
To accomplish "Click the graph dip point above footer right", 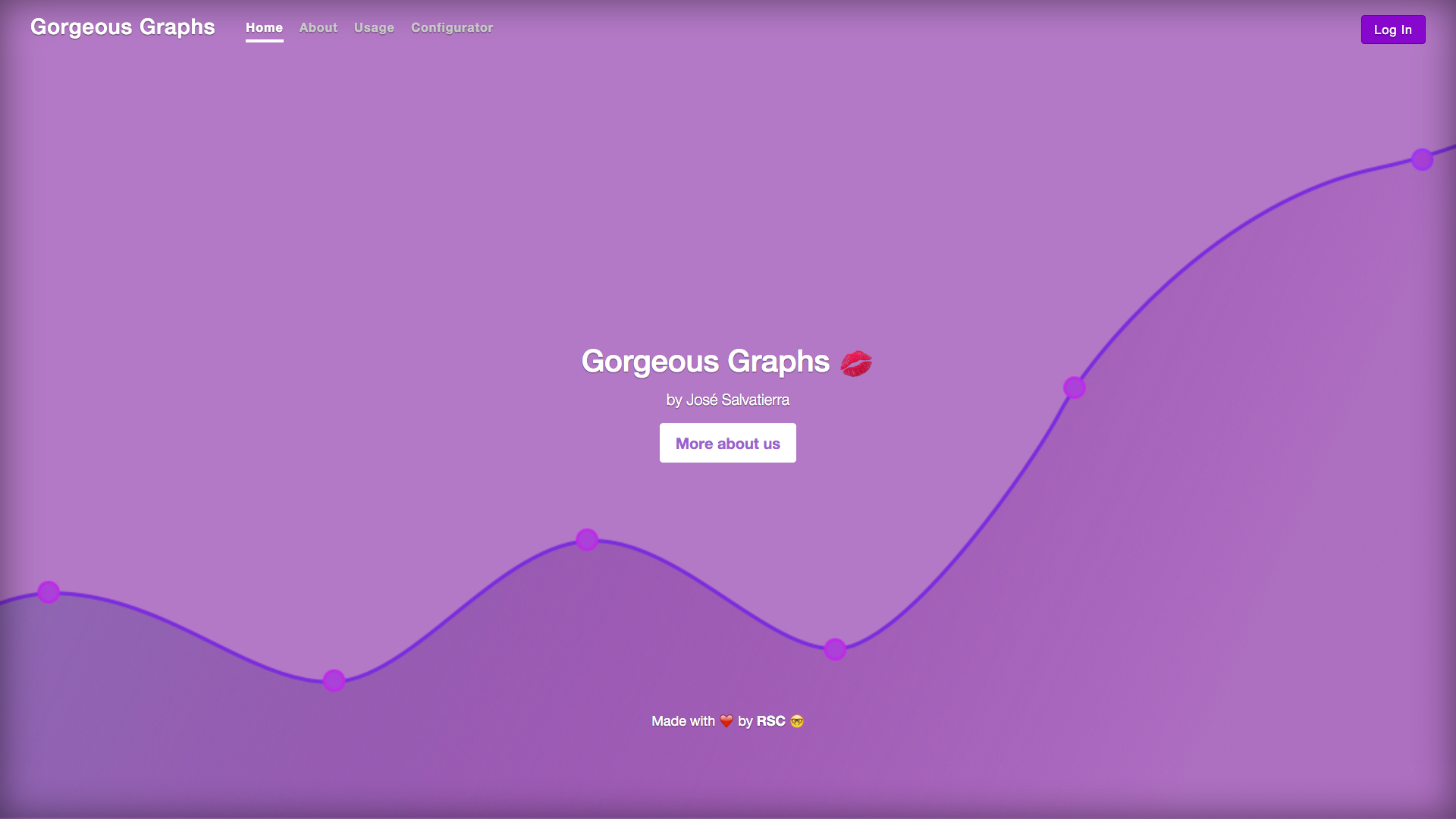I will click(835, 649).
